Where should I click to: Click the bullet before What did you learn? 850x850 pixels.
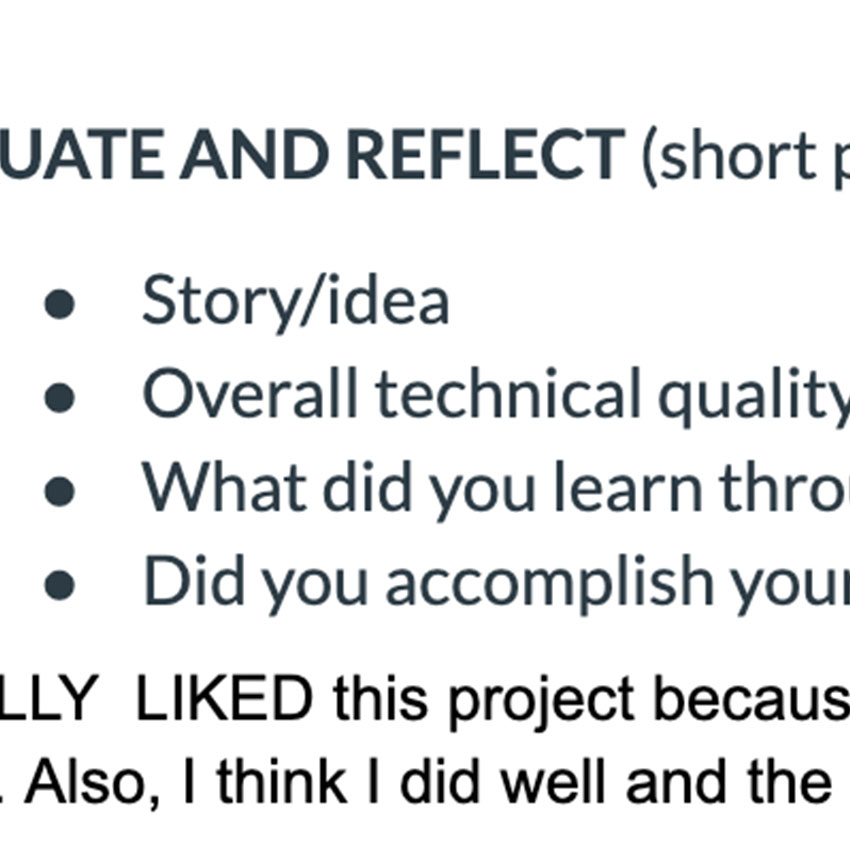point(60,491)
